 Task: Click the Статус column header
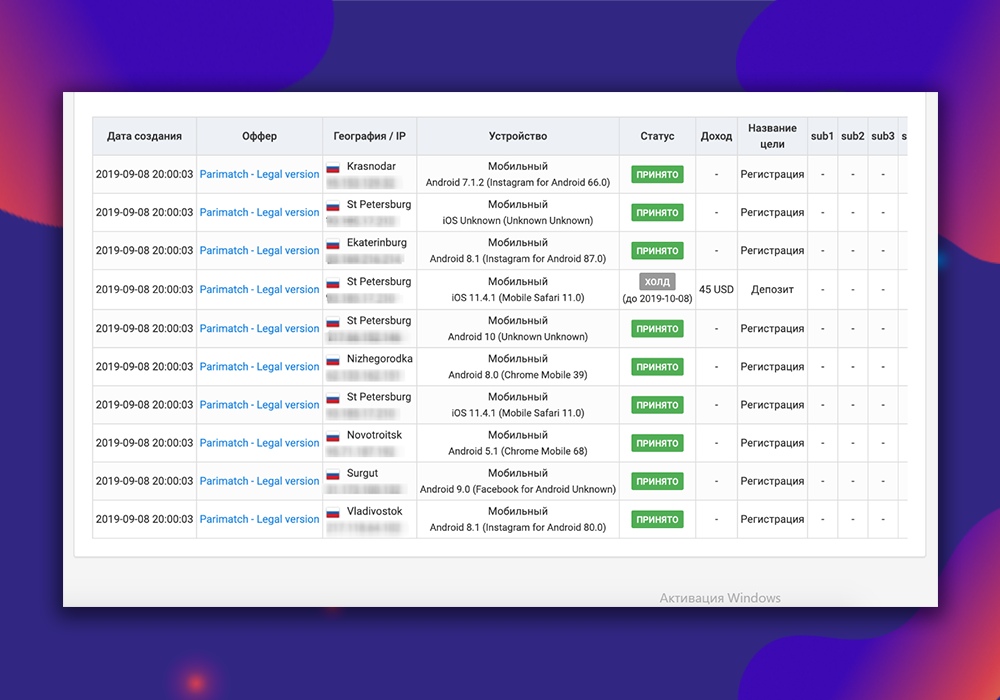(657, 136)
